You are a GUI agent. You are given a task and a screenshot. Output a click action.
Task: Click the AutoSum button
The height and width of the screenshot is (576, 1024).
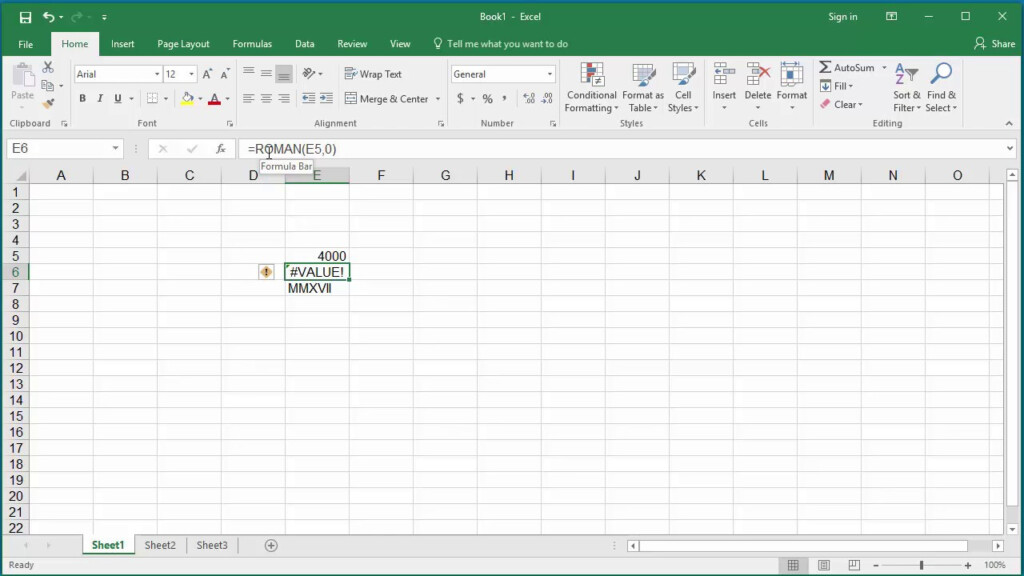click(847, 67)
